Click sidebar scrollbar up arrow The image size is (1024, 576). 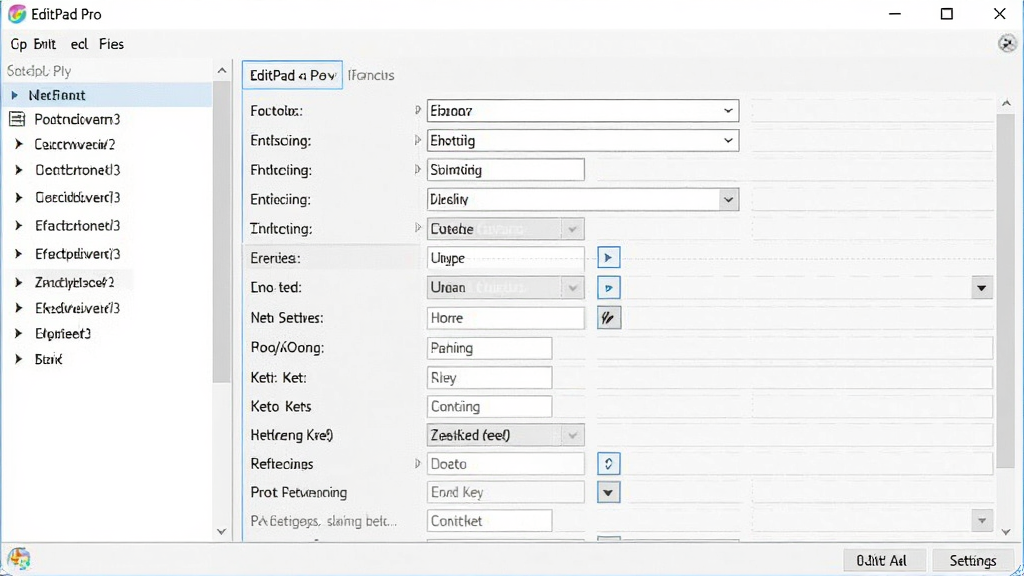click(x=221, y=71)
